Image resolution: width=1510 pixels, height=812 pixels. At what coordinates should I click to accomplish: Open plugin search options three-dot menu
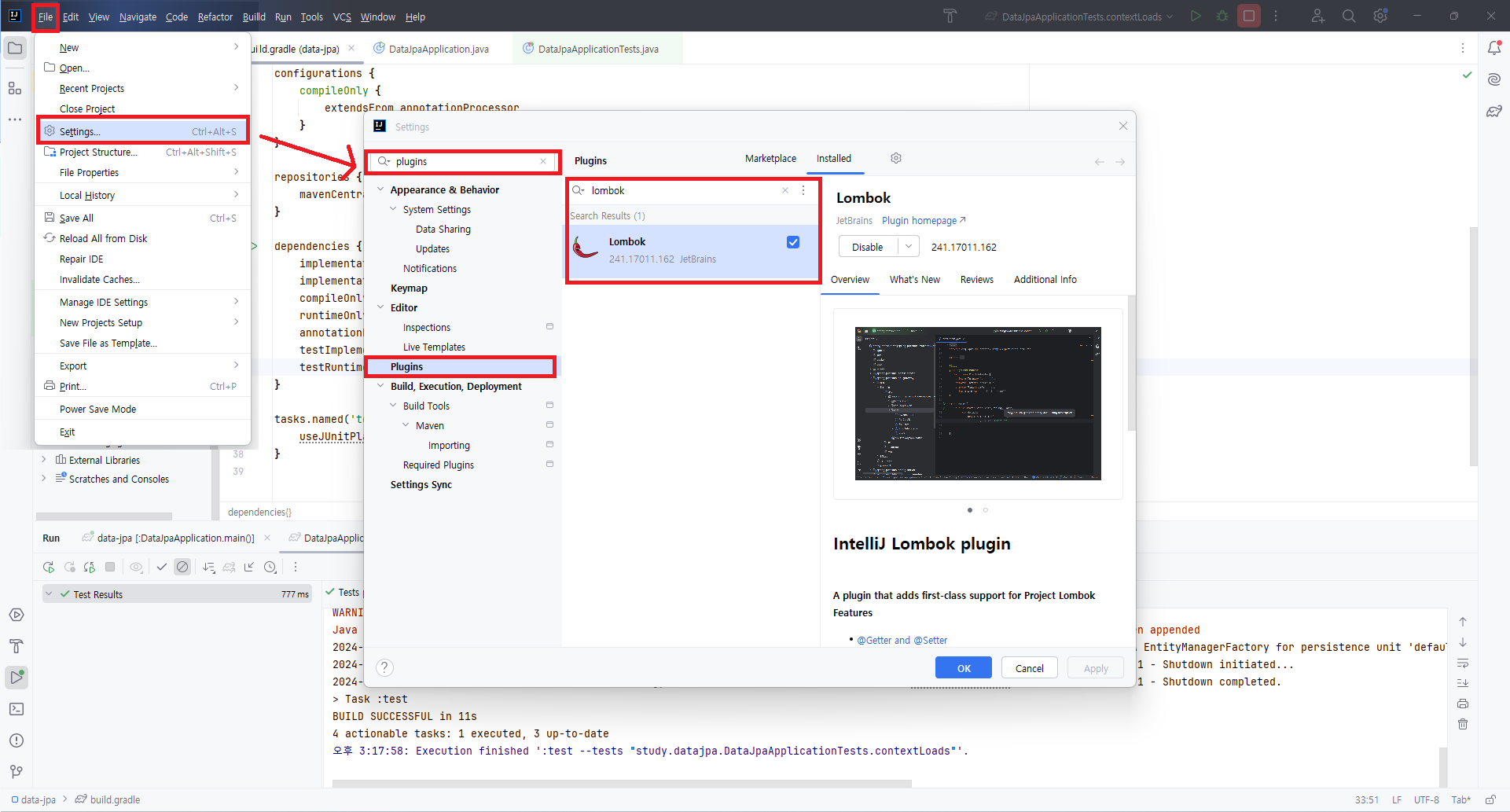point(803,190)
